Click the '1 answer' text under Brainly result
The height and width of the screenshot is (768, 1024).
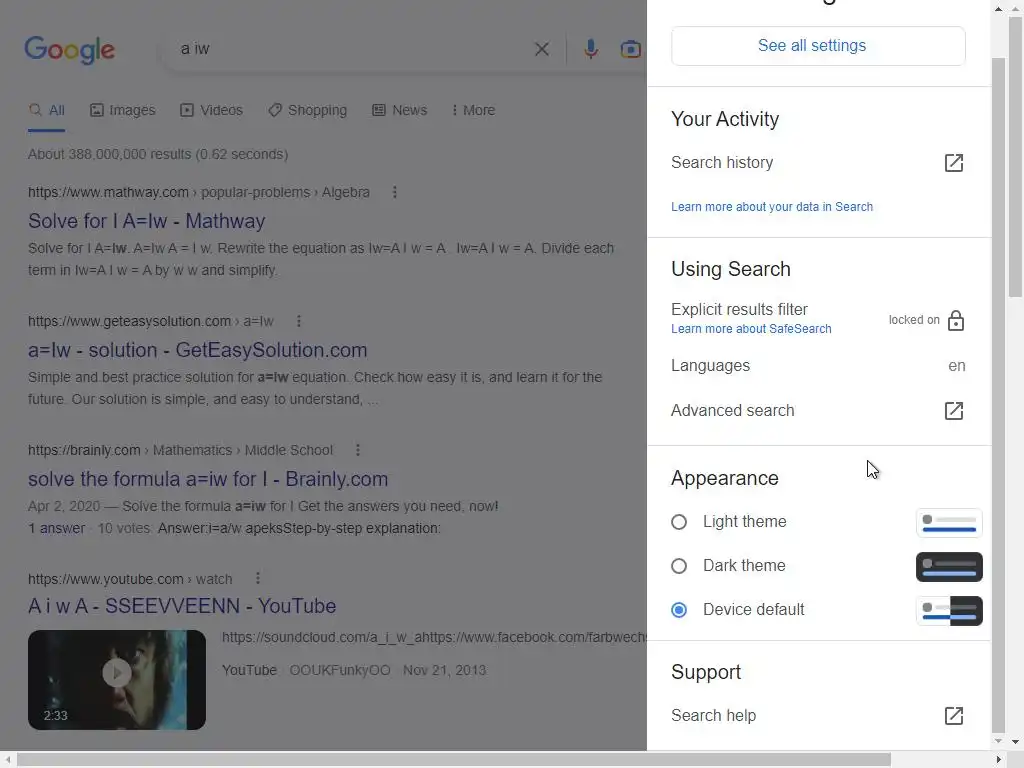(x=56, y=528)
